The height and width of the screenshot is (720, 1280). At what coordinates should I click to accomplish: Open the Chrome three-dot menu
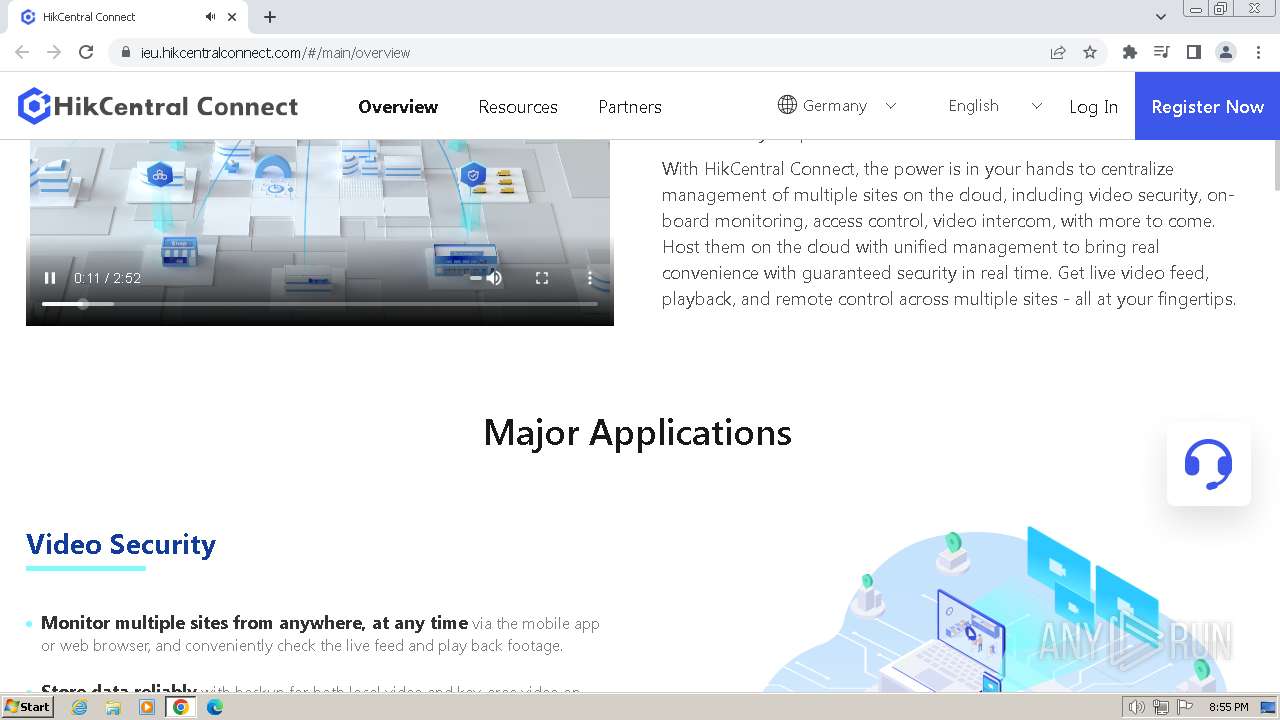click(x=1258, y=52)
